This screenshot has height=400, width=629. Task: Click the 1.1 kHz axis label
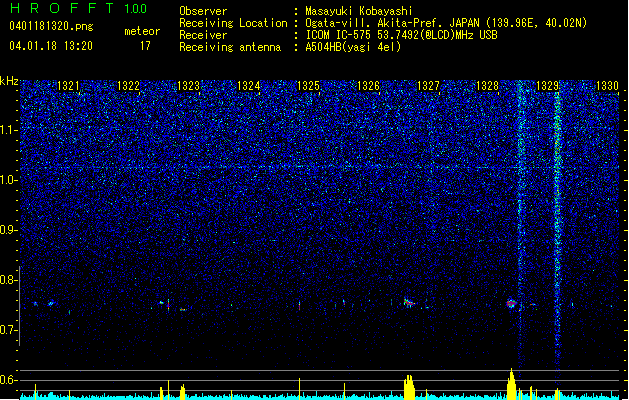coord(9,130)
